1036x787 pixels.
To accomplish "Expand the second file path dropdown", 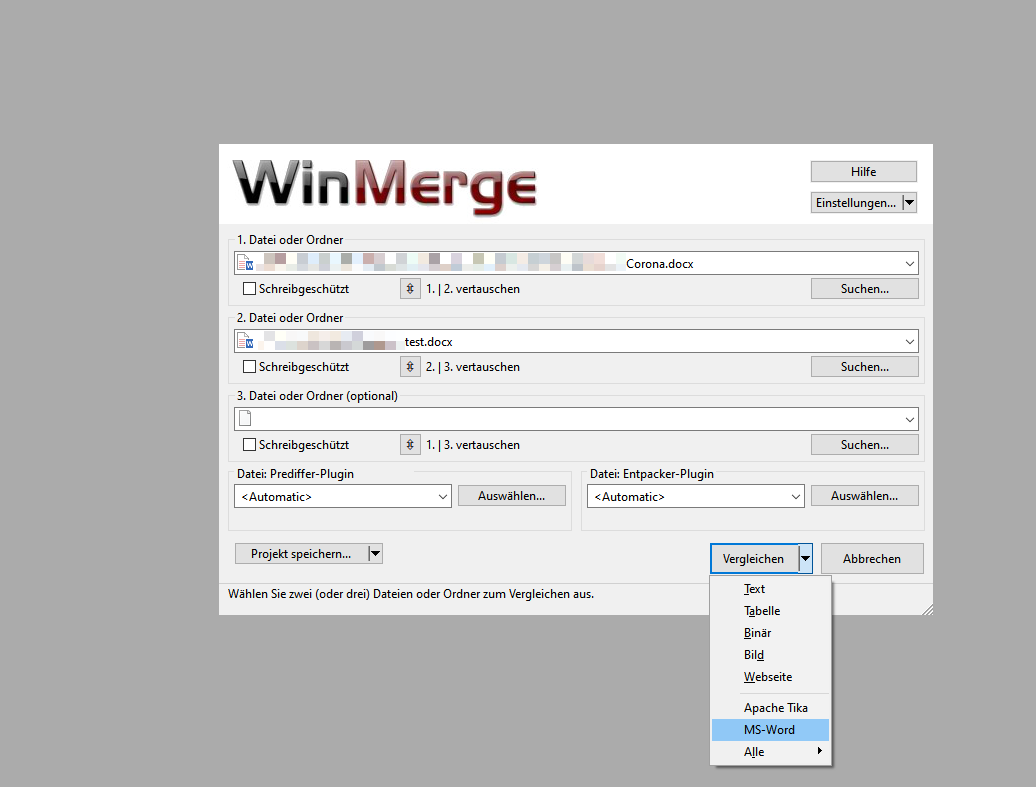I will pos(909,342).
